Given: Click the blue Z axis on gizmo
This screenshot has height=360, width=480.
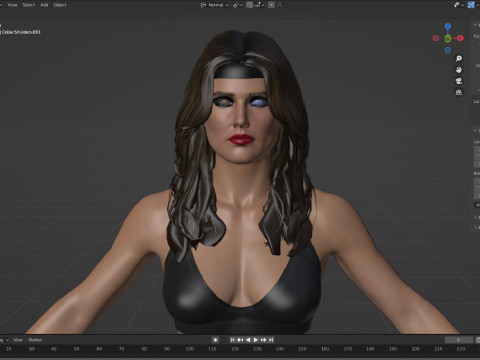Looking at the screenshot, I should point(448,26).
